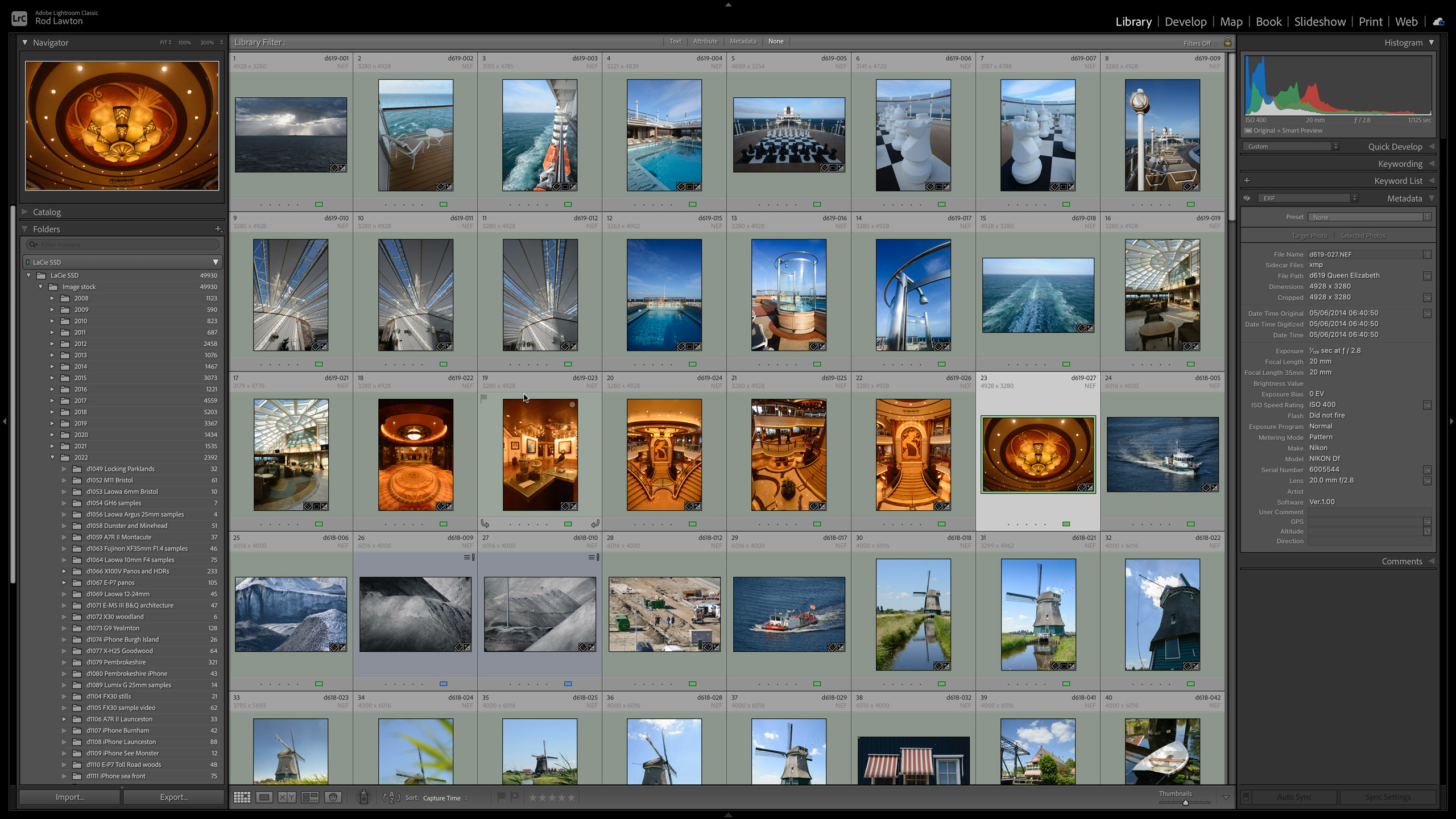Expand the 2021 folder
The width and height of the screenshot is (1456, 819).
pyautogui.click(x=52, y=446)
